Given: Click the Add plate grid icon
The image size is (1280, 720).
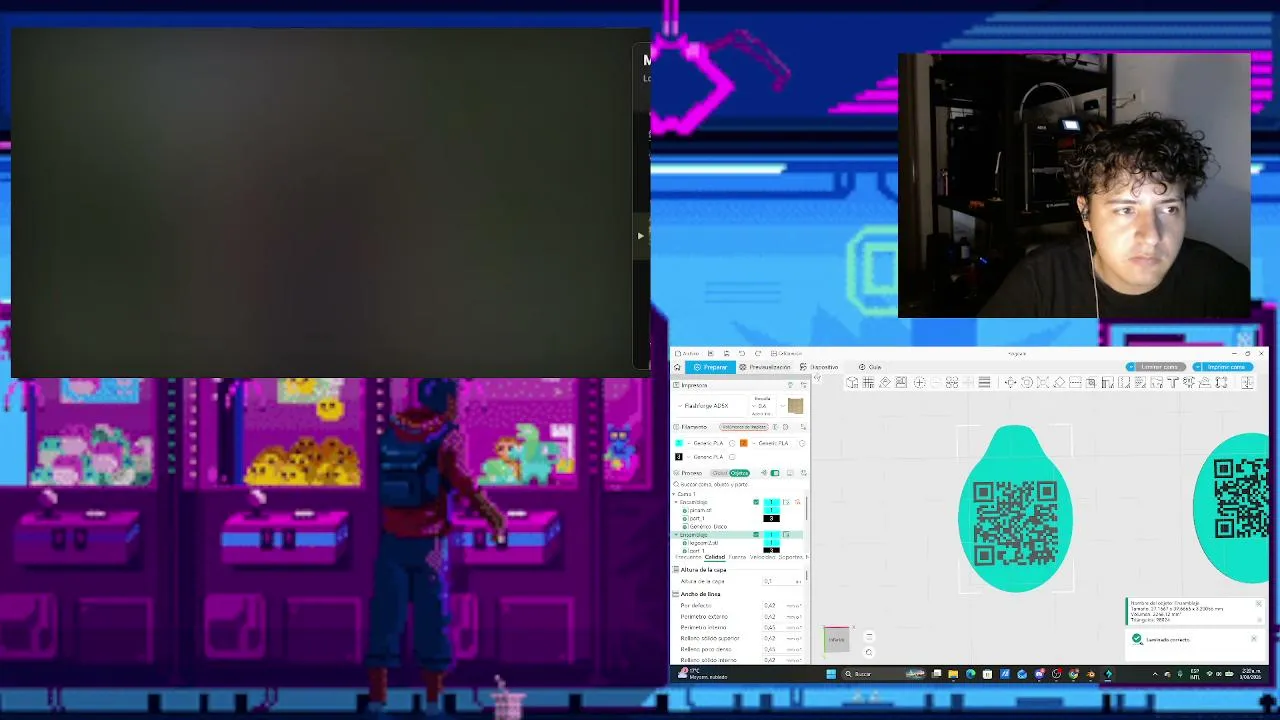Looking at the screenshot, I should (868, 382).
